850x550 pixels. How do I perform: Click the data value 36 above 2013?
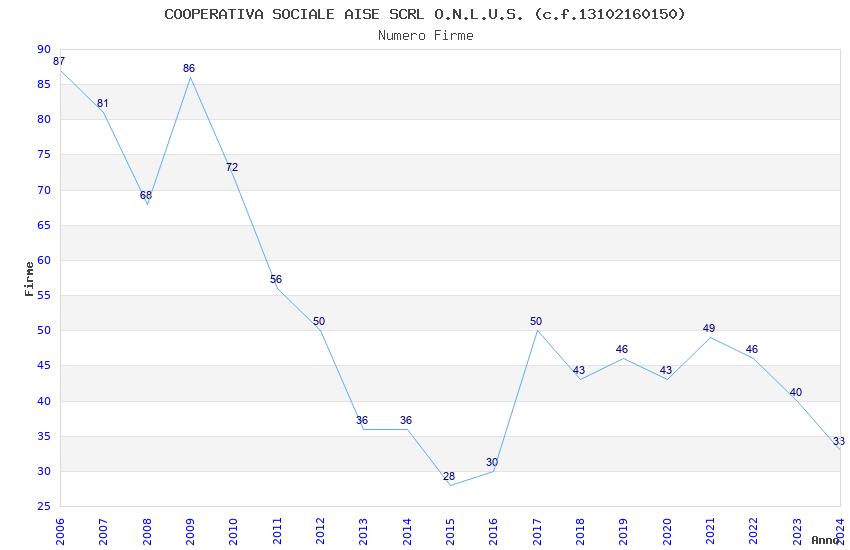tap(362, 420)
